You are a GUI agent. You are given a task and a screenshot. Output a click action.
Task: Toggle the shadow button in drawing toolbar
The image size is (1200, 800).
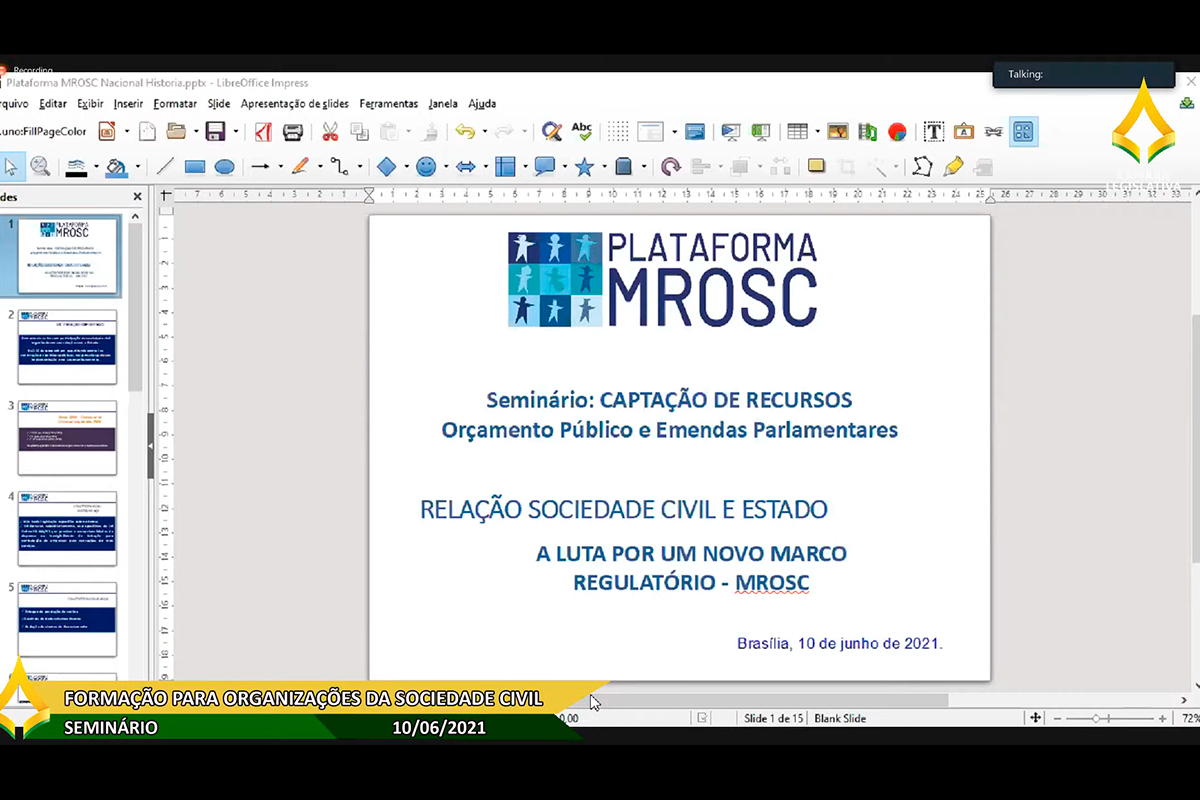(816, 167)
